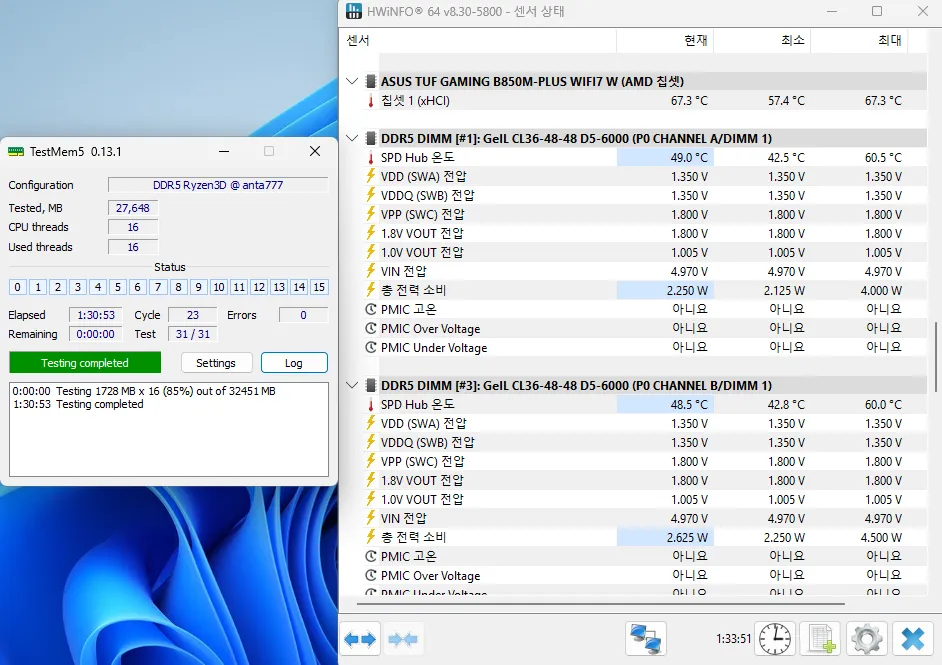
Task: Click the horizontal scrollbar in HWiNFO
Action: 601,603
